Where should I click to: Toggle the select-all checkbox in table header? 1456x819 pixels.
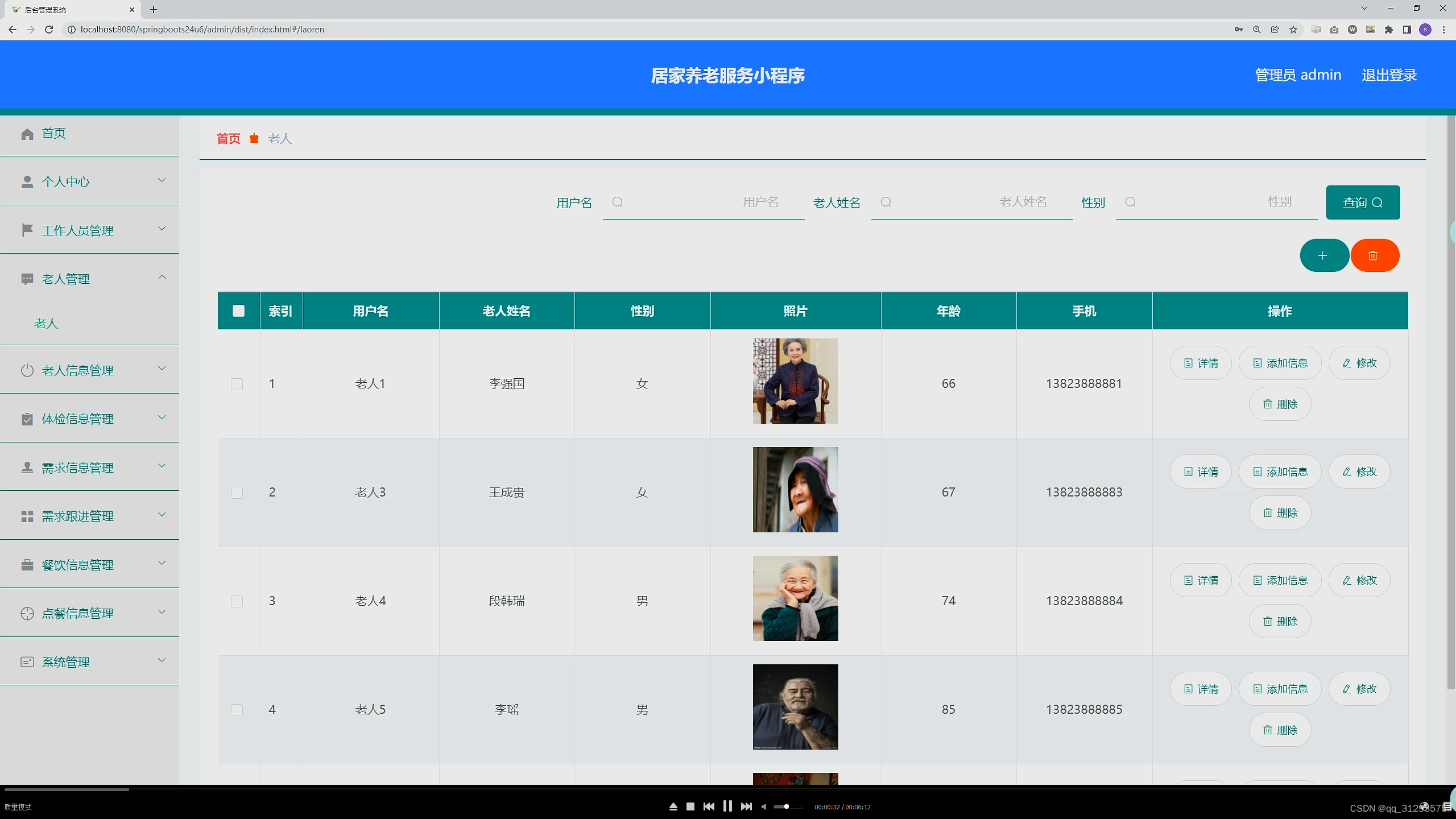point(238,311)
